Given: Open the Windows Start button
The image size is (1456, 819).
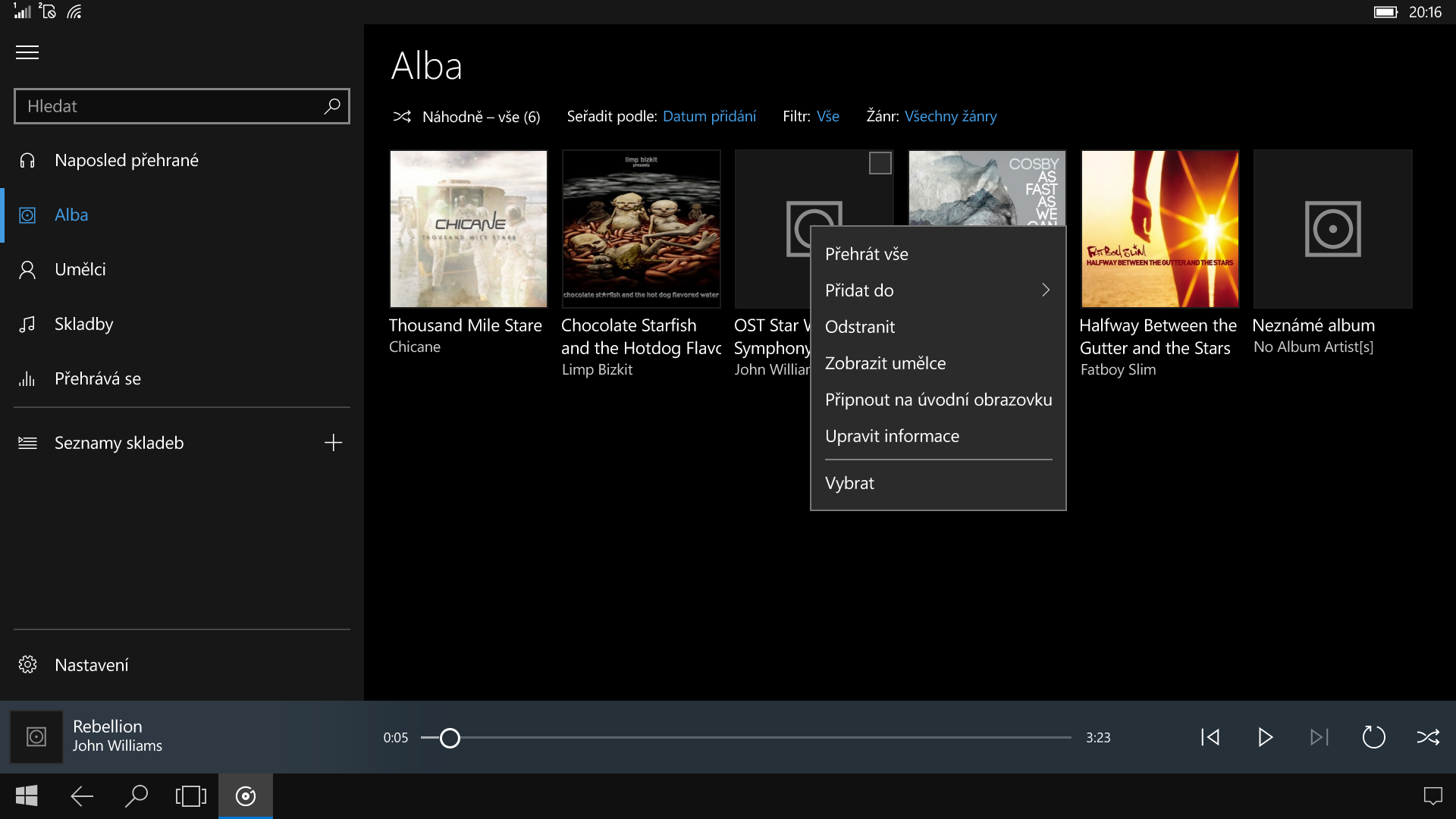Looking at the screenshot, I should (27, 796).
